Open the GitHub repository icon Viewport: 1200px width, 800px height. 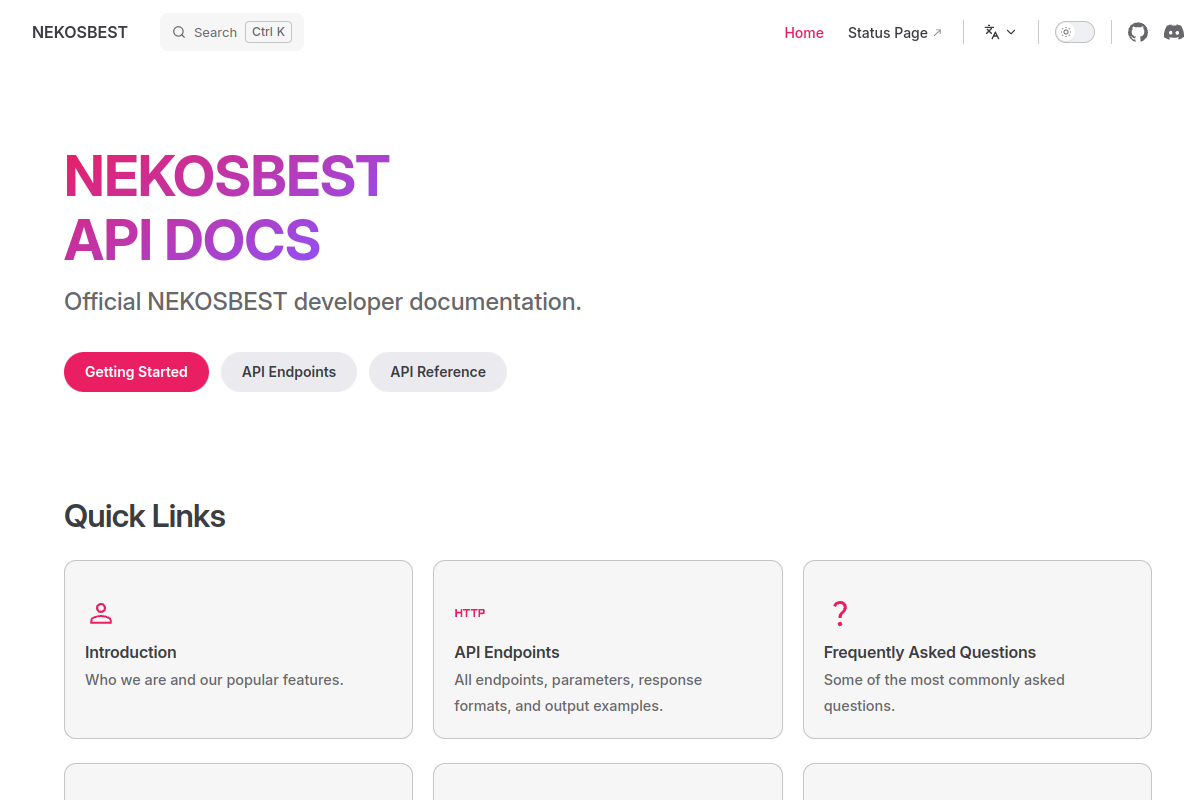(x=1138, y=32)
